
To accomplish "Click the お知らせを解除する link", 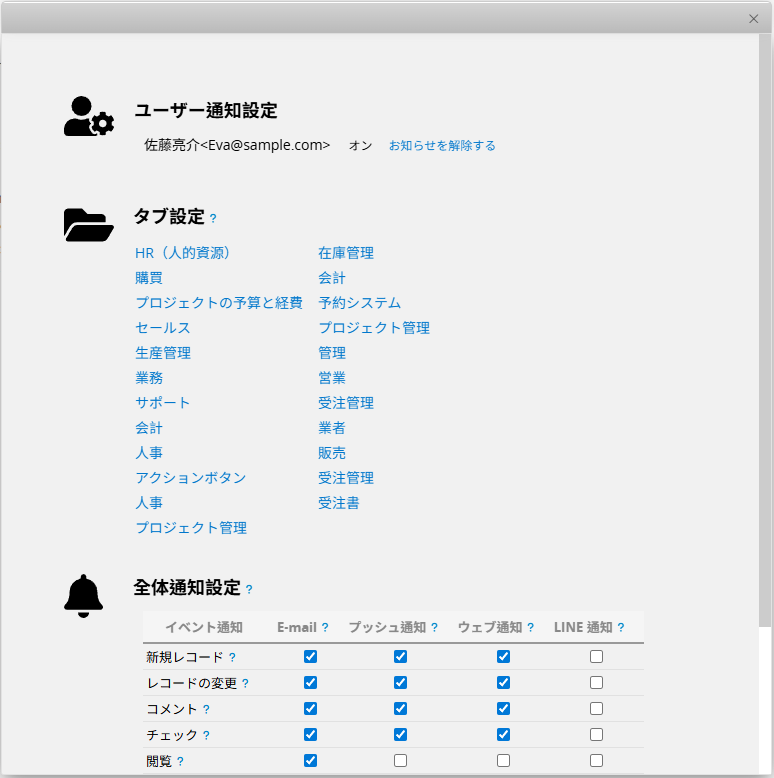I will tap(442, 145).
